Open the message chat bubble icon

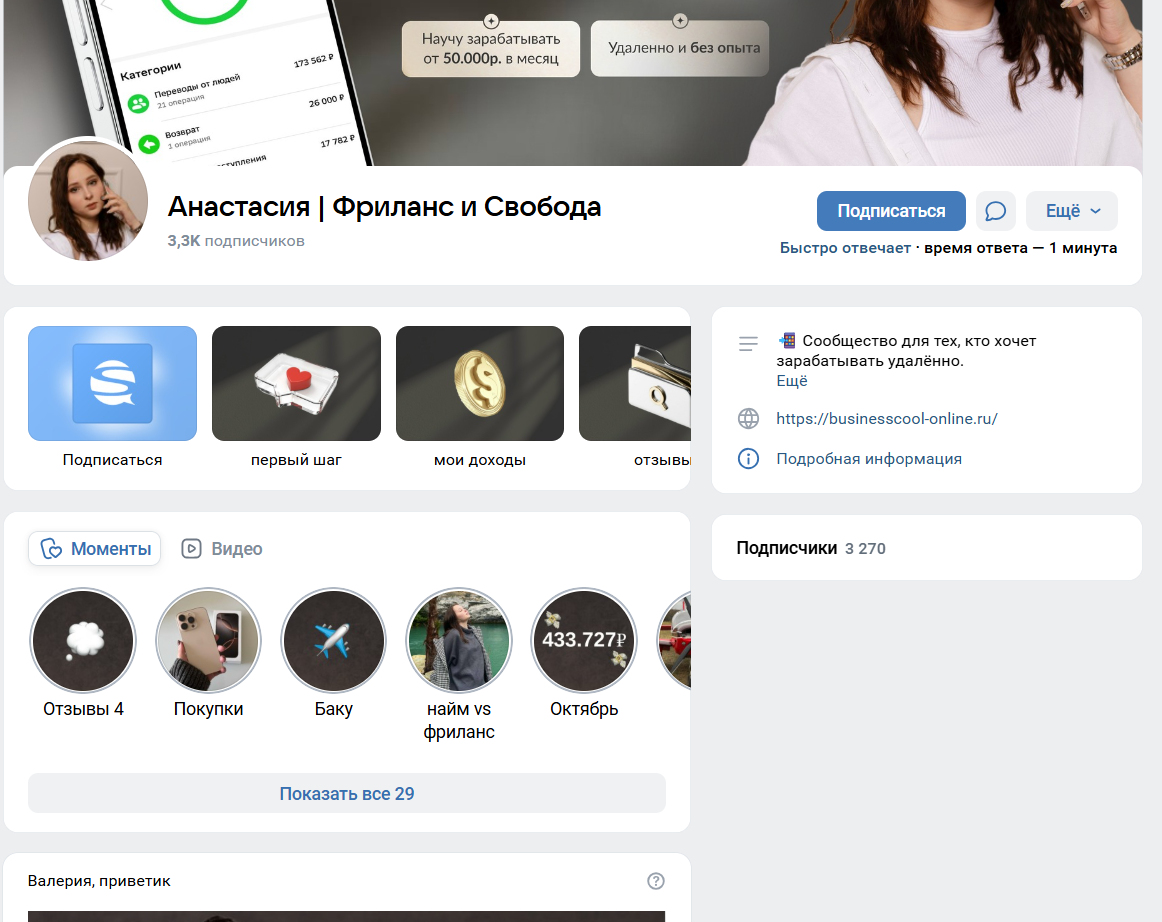995,211
